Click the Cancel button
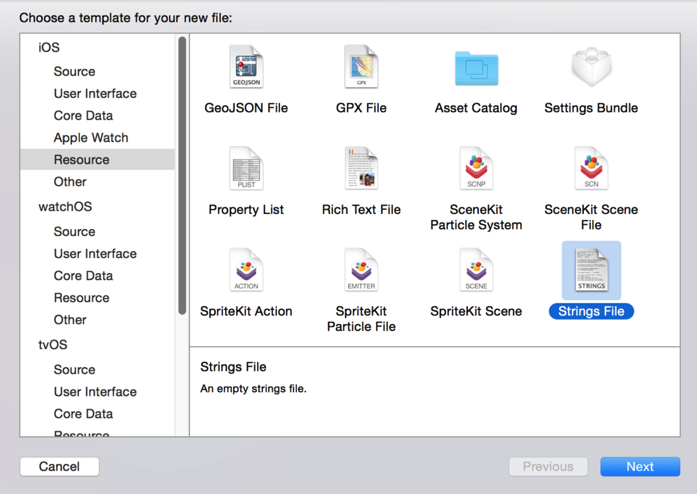The width and height of the screenshot is (697, 494). (60, 466)
